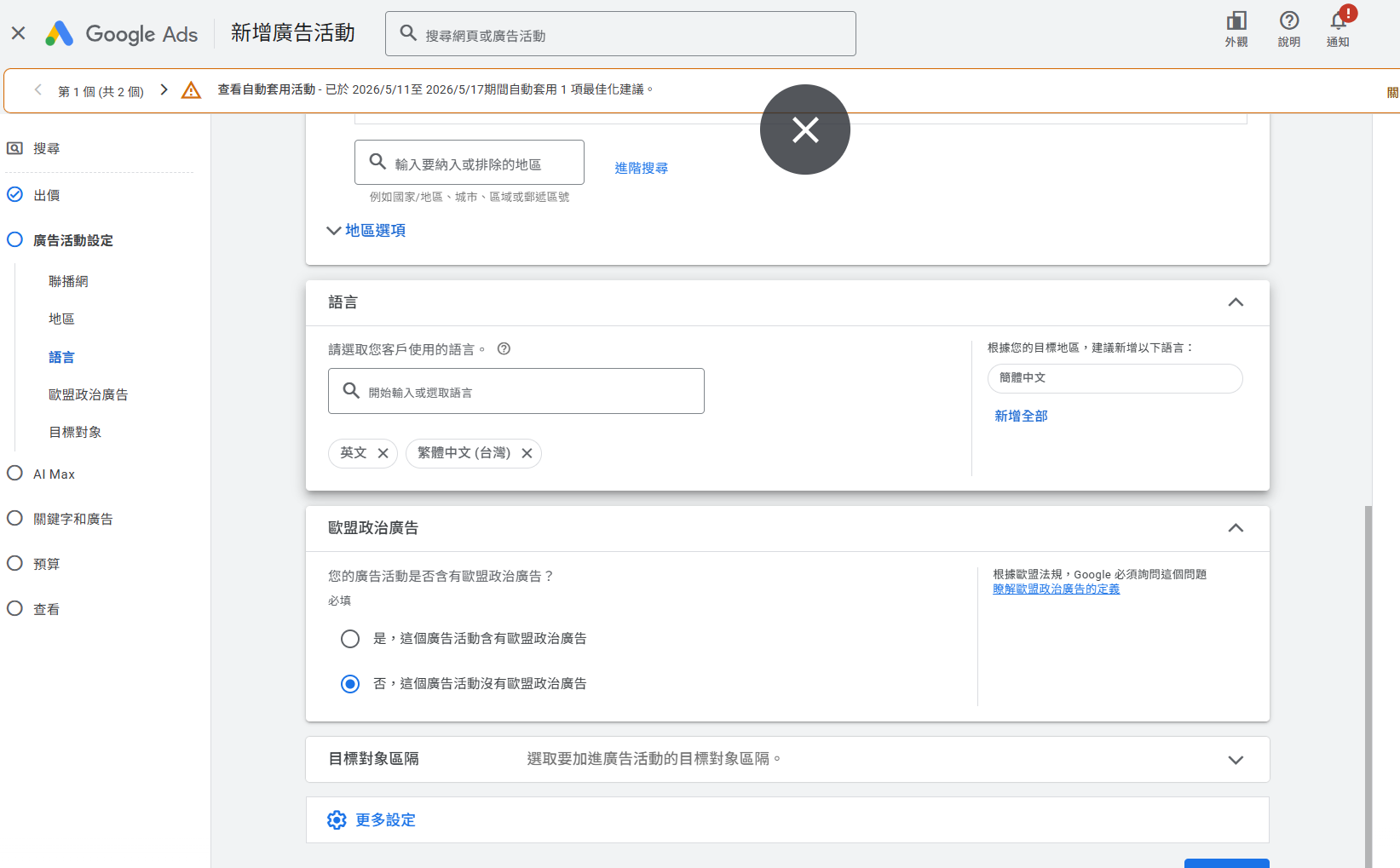
Task: Select 否，這個廣告活動沒有歐盟政治廣告 radio
Action: pyautogui.click(x=350, y=684)
